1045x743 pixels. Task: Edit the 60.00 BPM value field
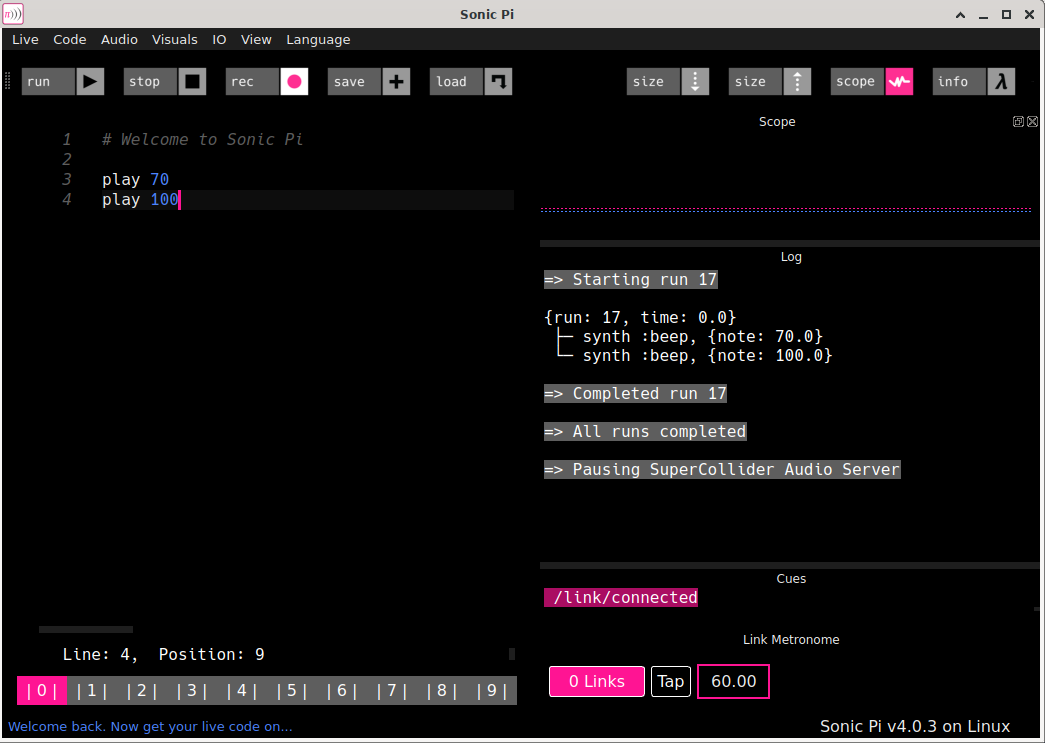tap(733, 681)
